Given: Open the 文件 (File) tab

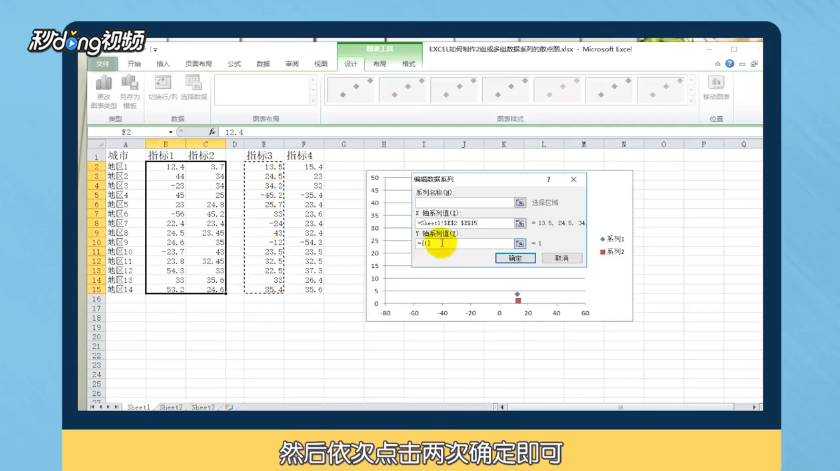Looking at the screenshot, I should 102,64.
